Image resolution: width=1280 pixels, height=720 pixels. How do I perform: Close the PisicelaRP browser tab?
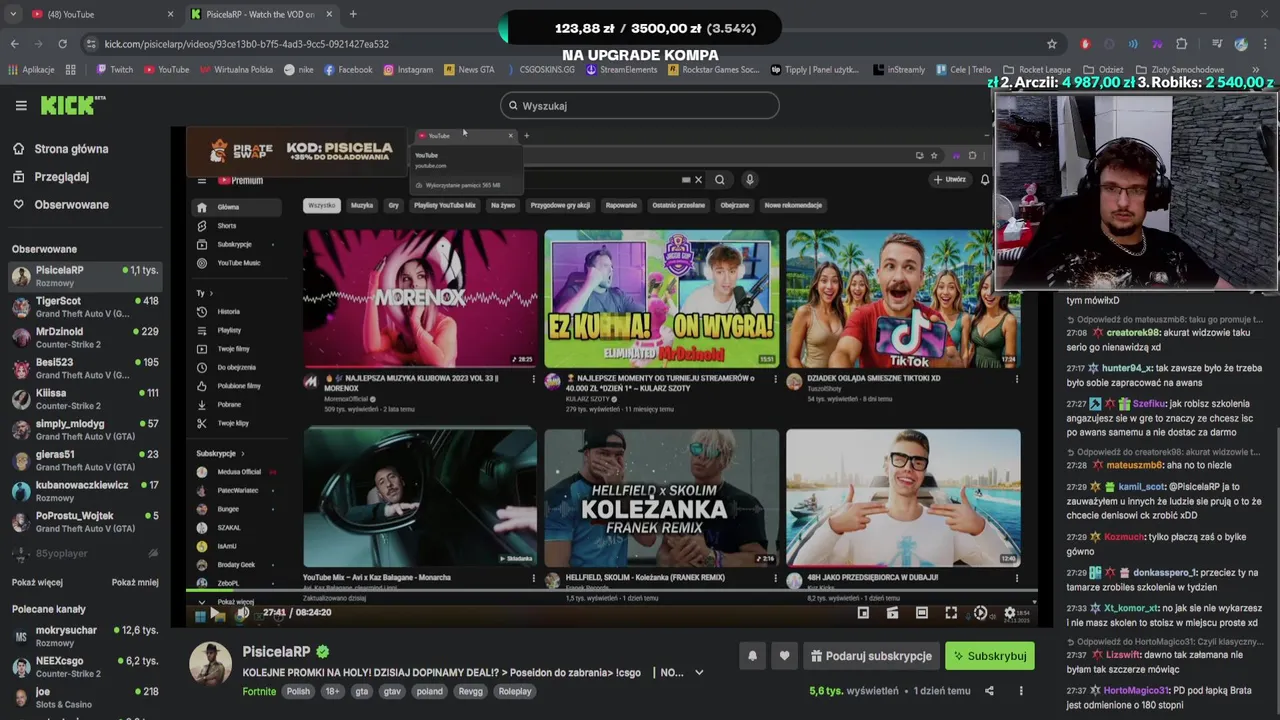(329, 14)
